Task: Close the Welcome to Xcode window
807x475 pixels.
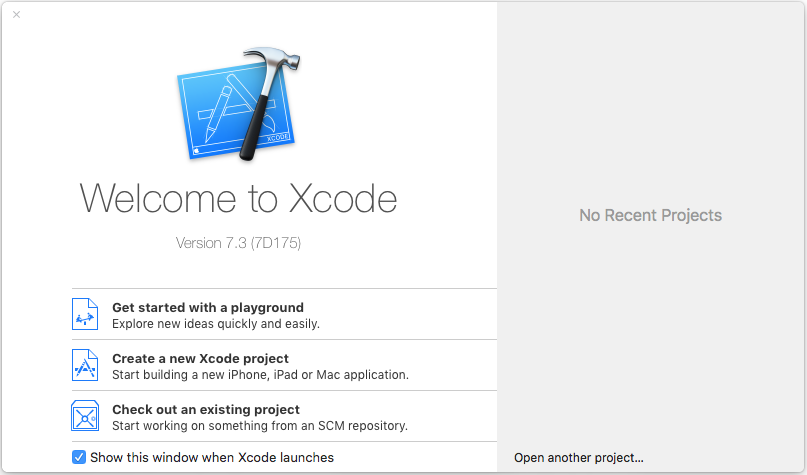Action: (16, 14)
